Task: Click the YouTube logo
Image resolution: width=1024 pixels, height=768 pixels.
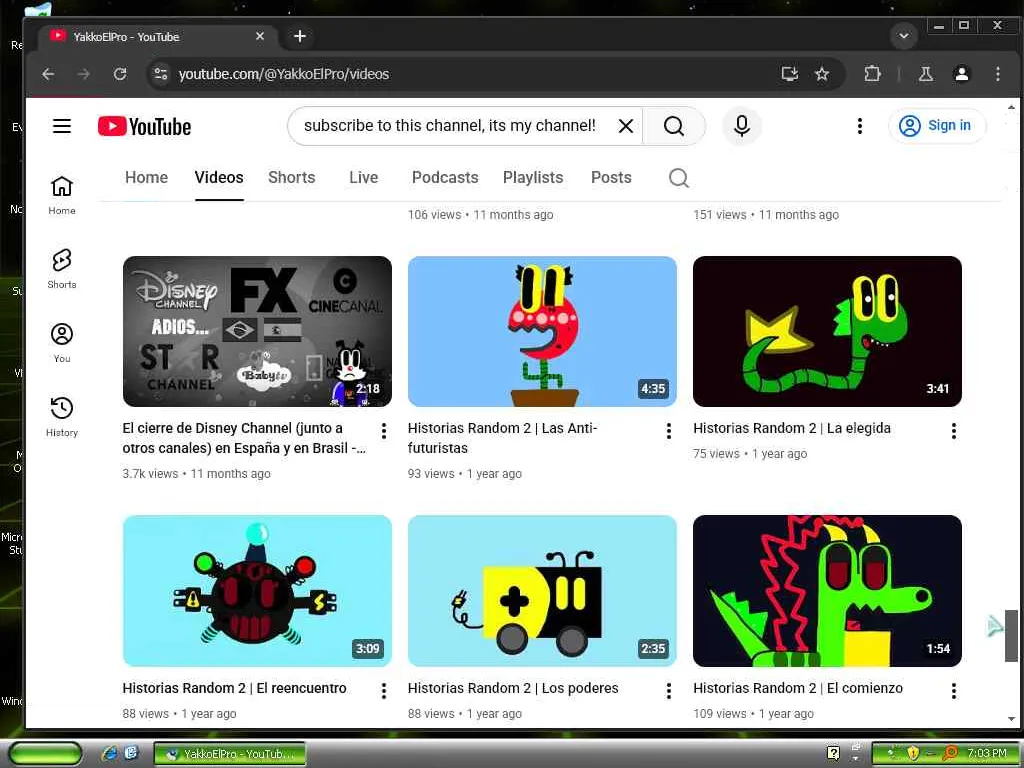Action: tap(144, 126)
